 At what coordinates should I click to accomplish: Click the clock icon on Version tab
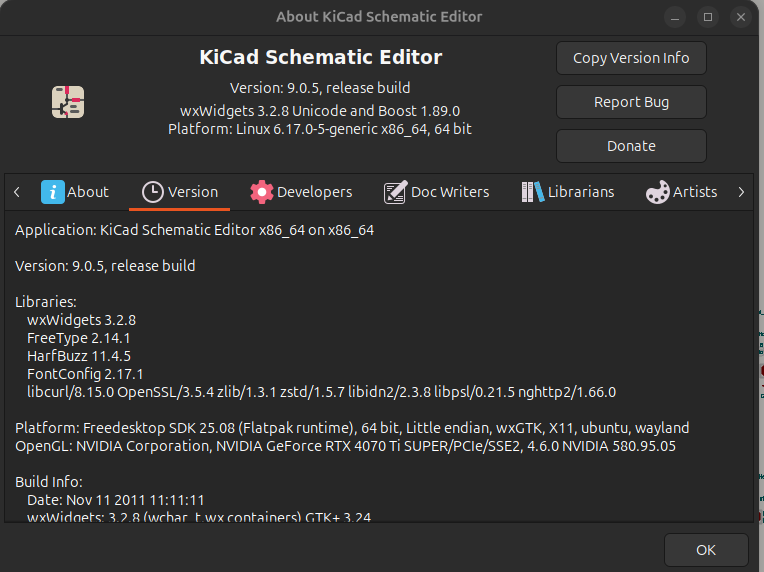coord(153,192)
